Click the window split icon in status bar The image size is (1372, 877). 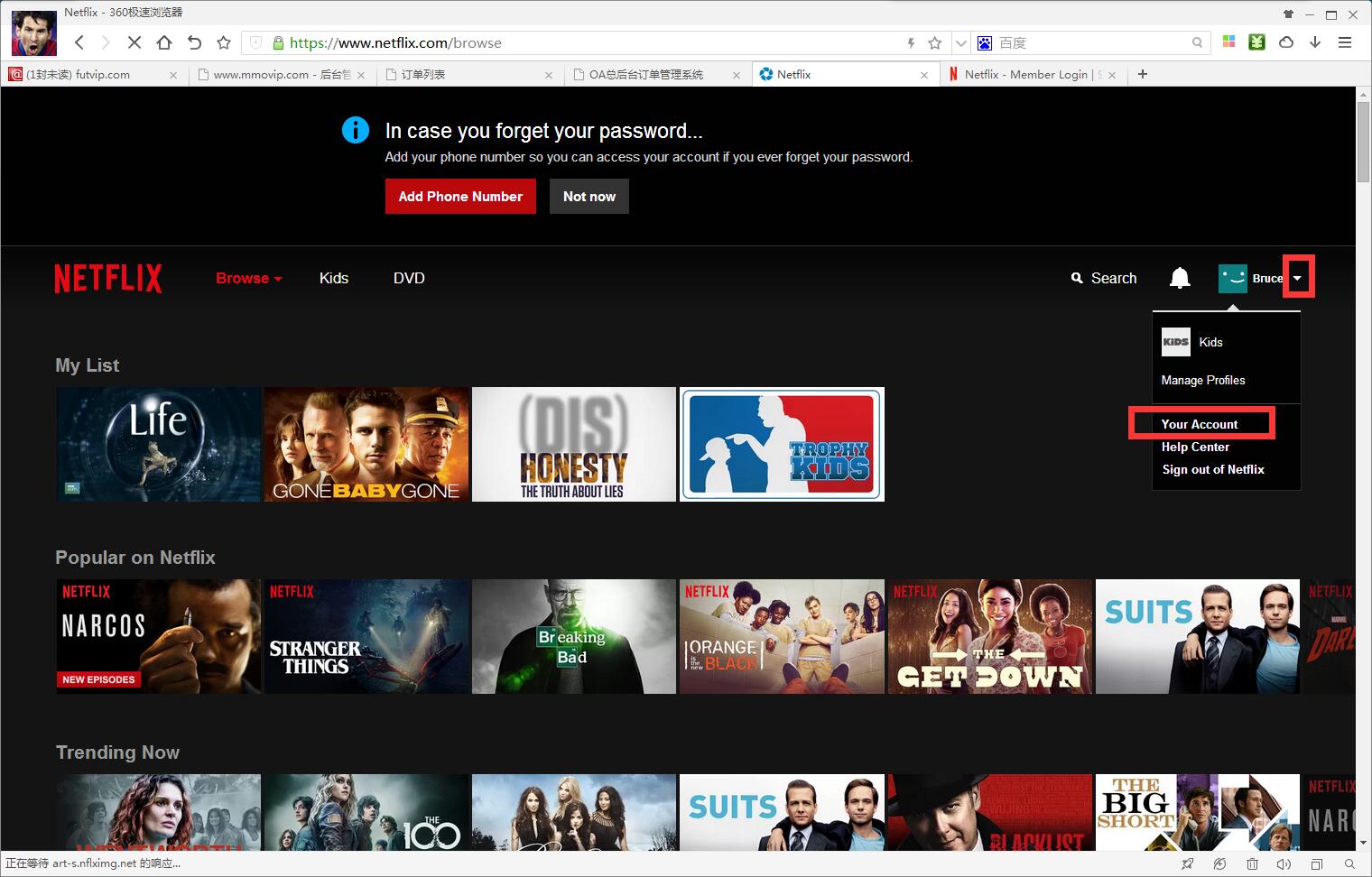[x=1316, y=863]
